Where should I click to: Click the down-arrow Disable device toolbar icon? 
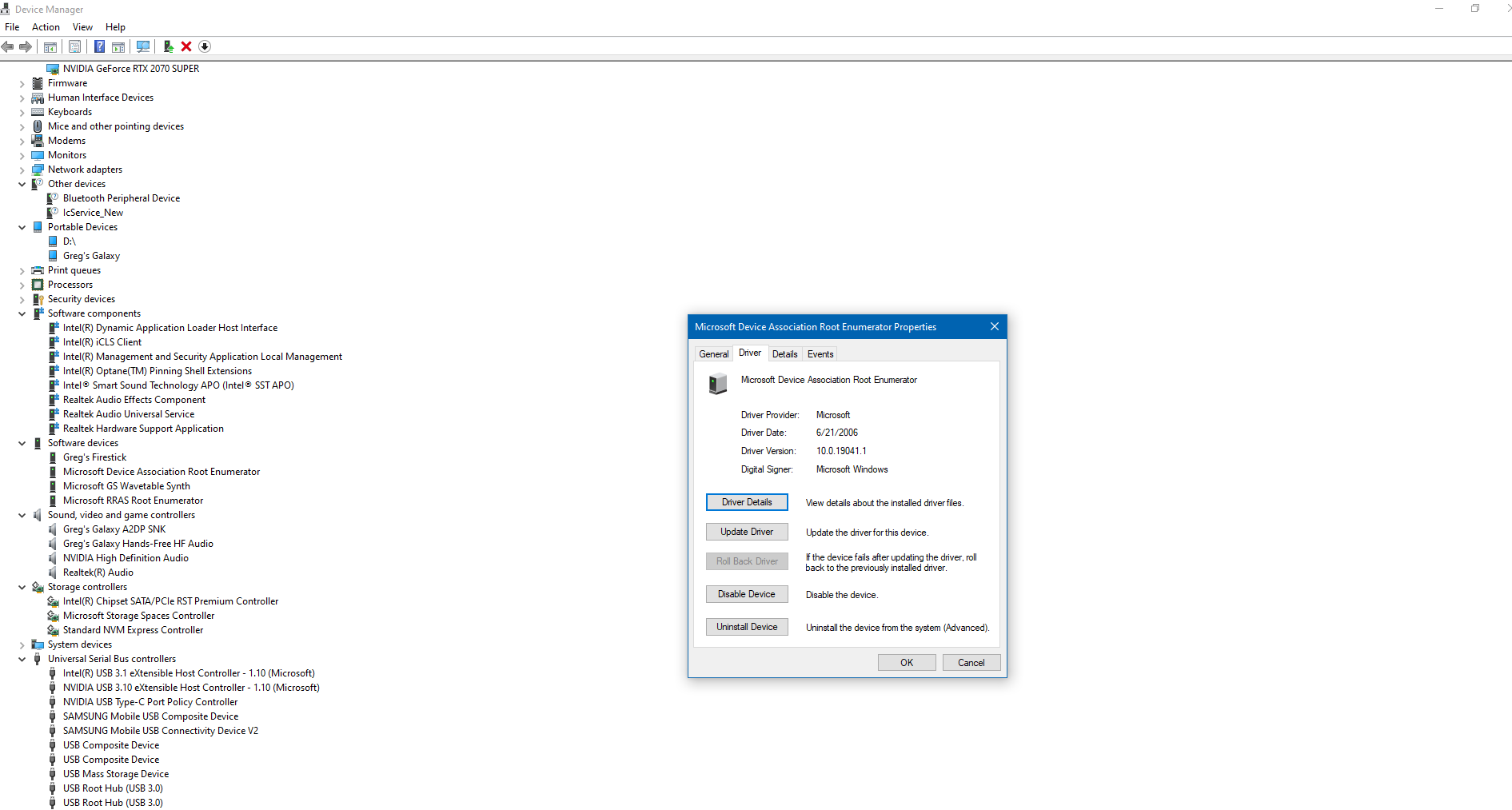click(x=205, y=46)
